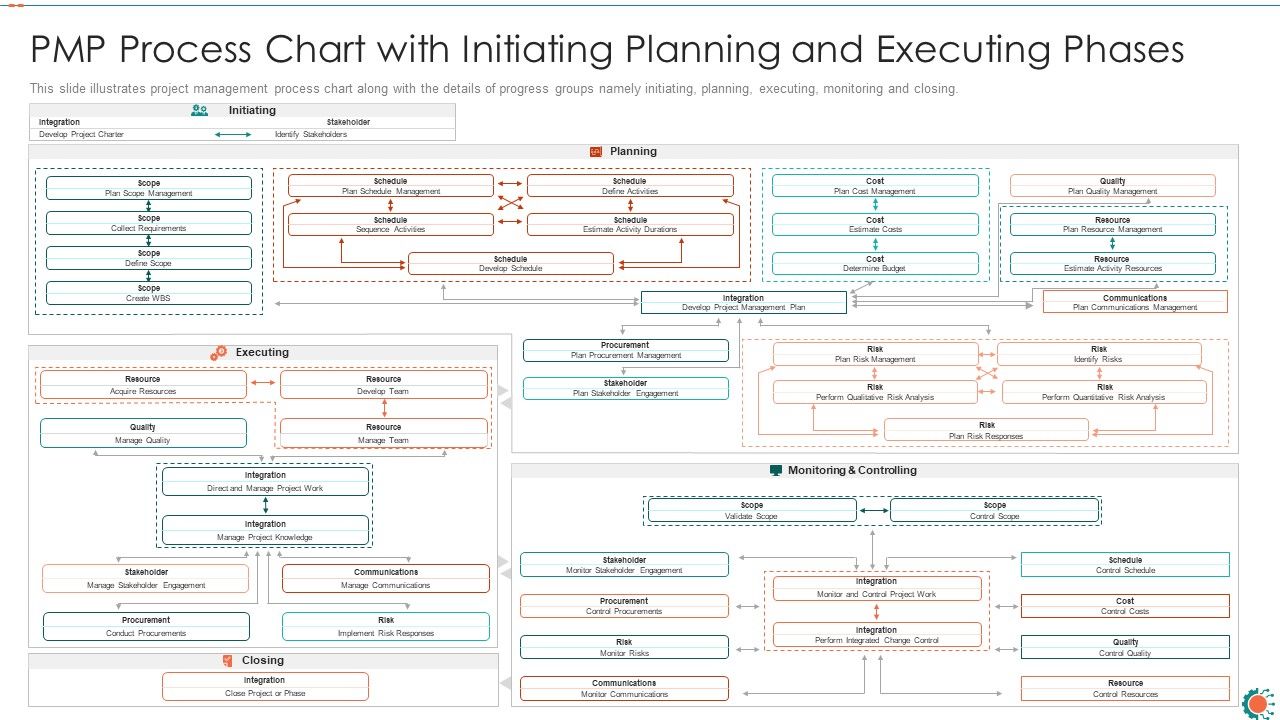This screenshot has width=1280, height=720.
Task: Select the slide title heading
Action: [x=607, y=49]
